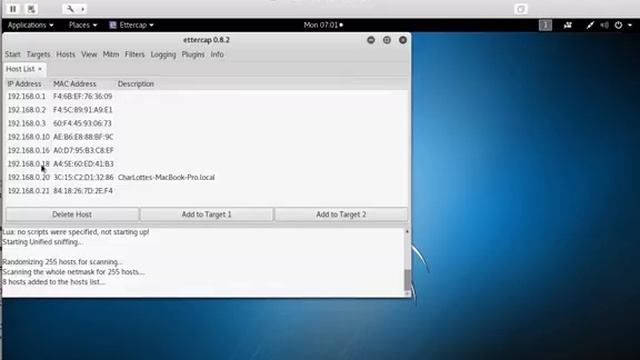The image size is (640, 360).
Task: Open the Logging menu
Action: click(x=163, y=54)
